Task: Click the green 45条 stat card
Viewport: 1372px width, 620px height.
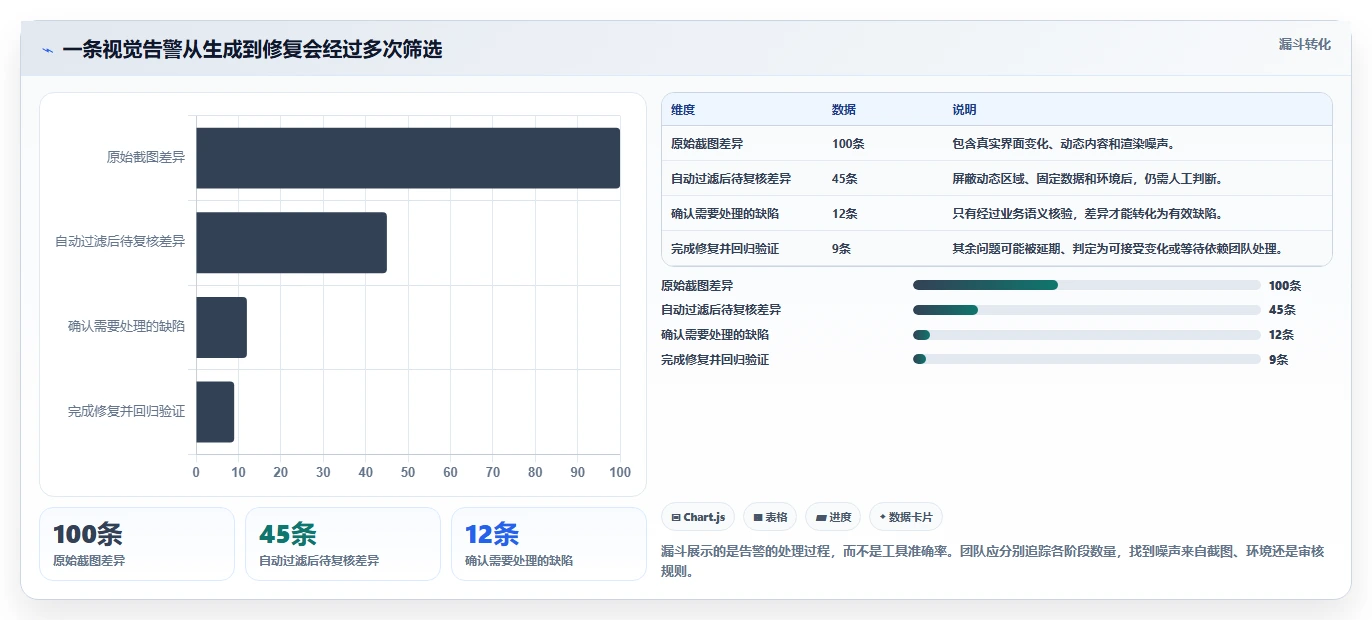Action: point(343,544)
